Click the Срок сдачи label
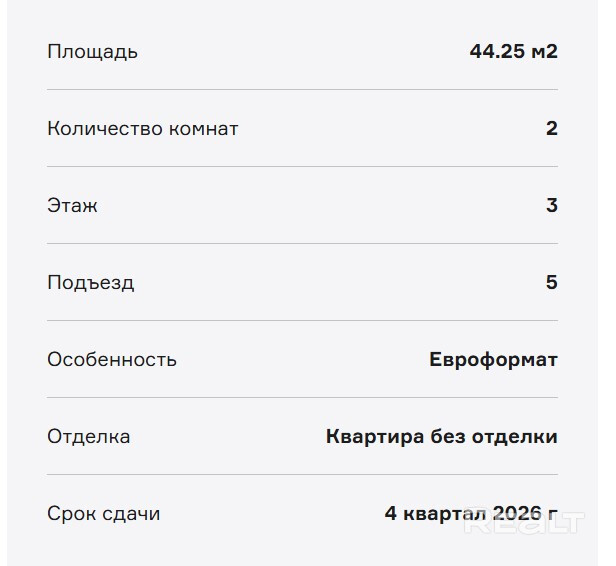This screenshot has width=616, height=566. tap(103, 513)
